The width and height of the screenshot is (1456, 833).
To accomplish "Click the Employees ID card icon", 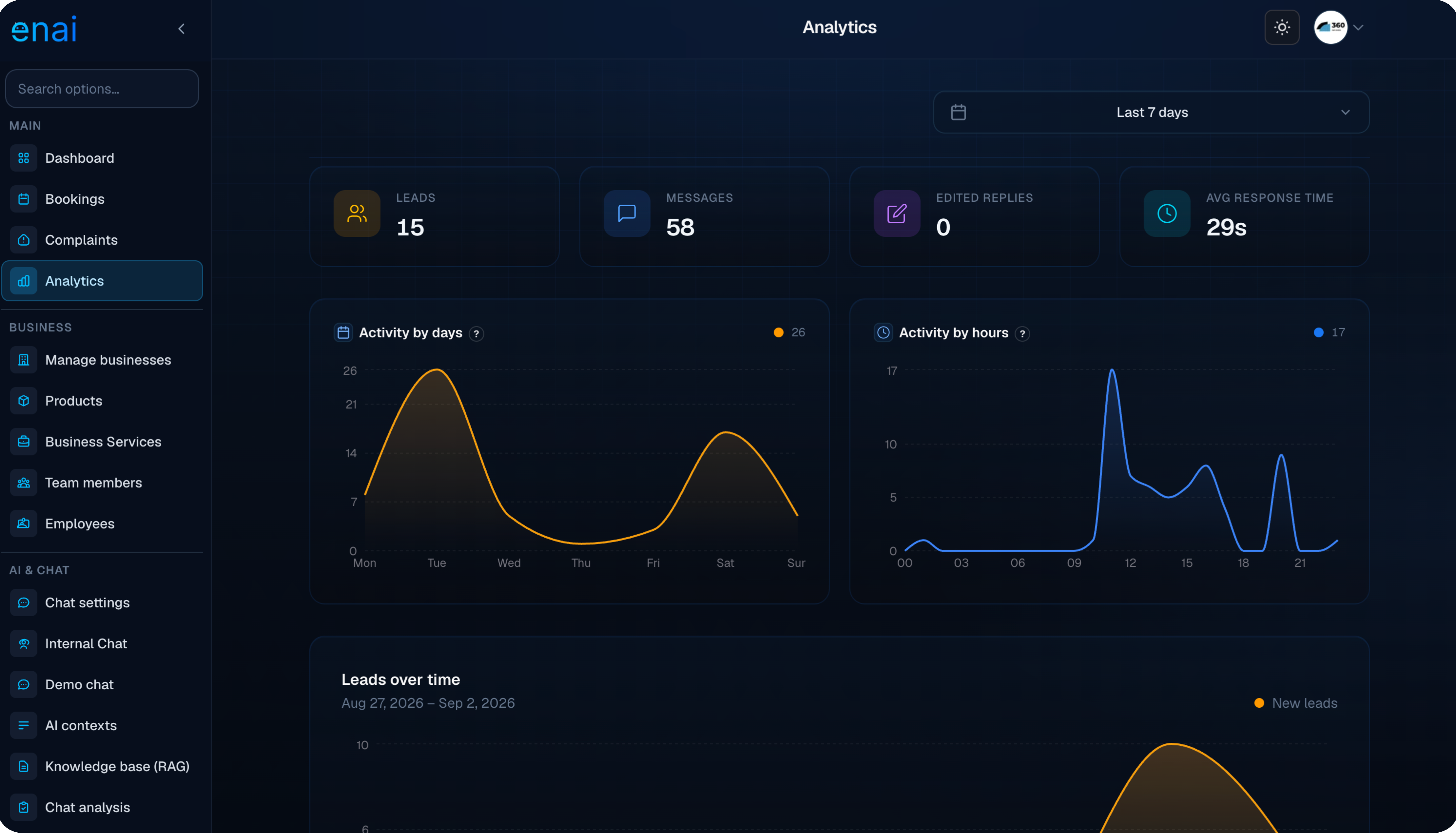I will (24, 523).
